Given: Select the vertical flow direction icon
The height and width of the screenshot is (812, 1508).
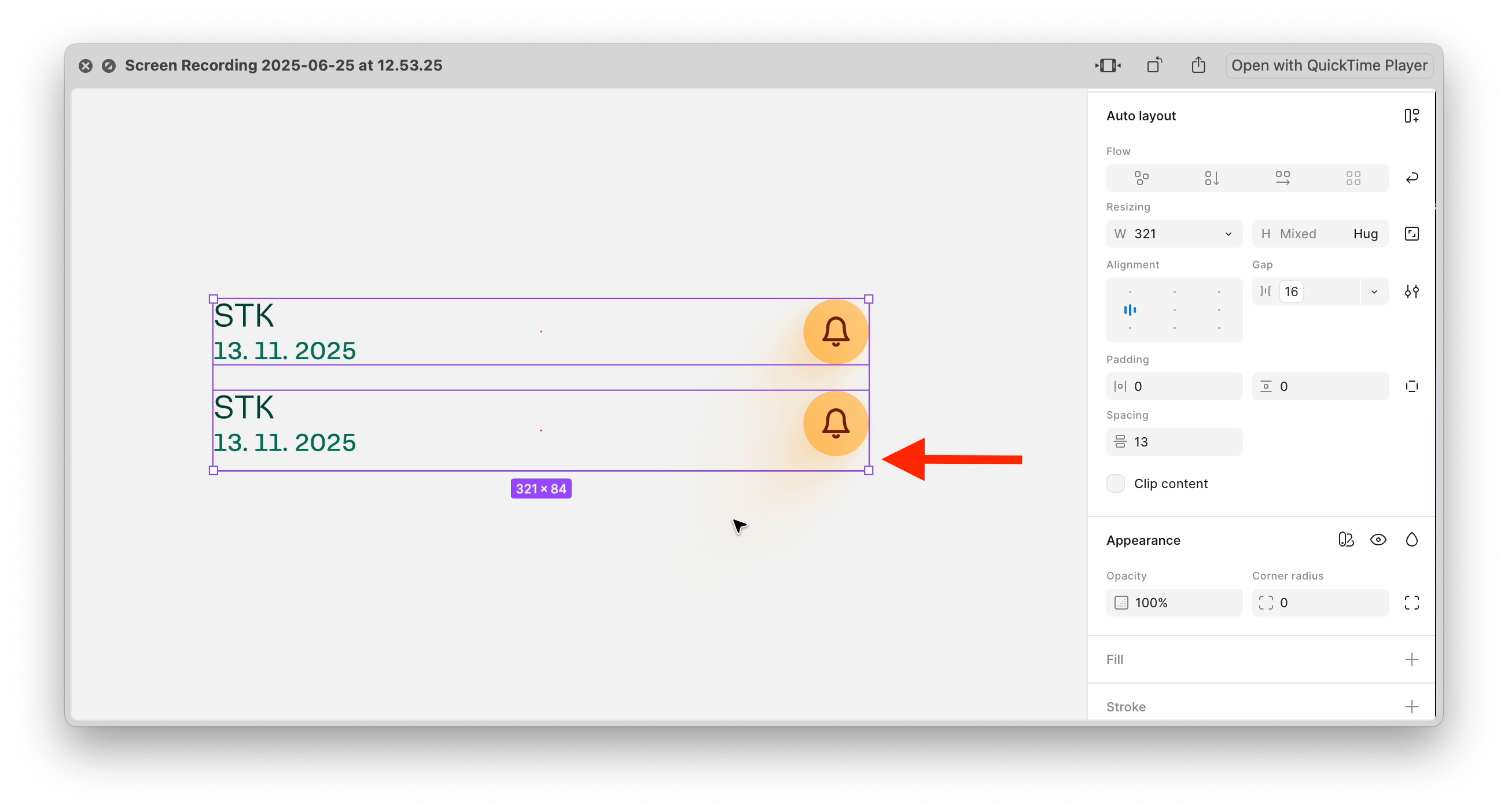Looking at the screenshot, I should pos(1212,178).
